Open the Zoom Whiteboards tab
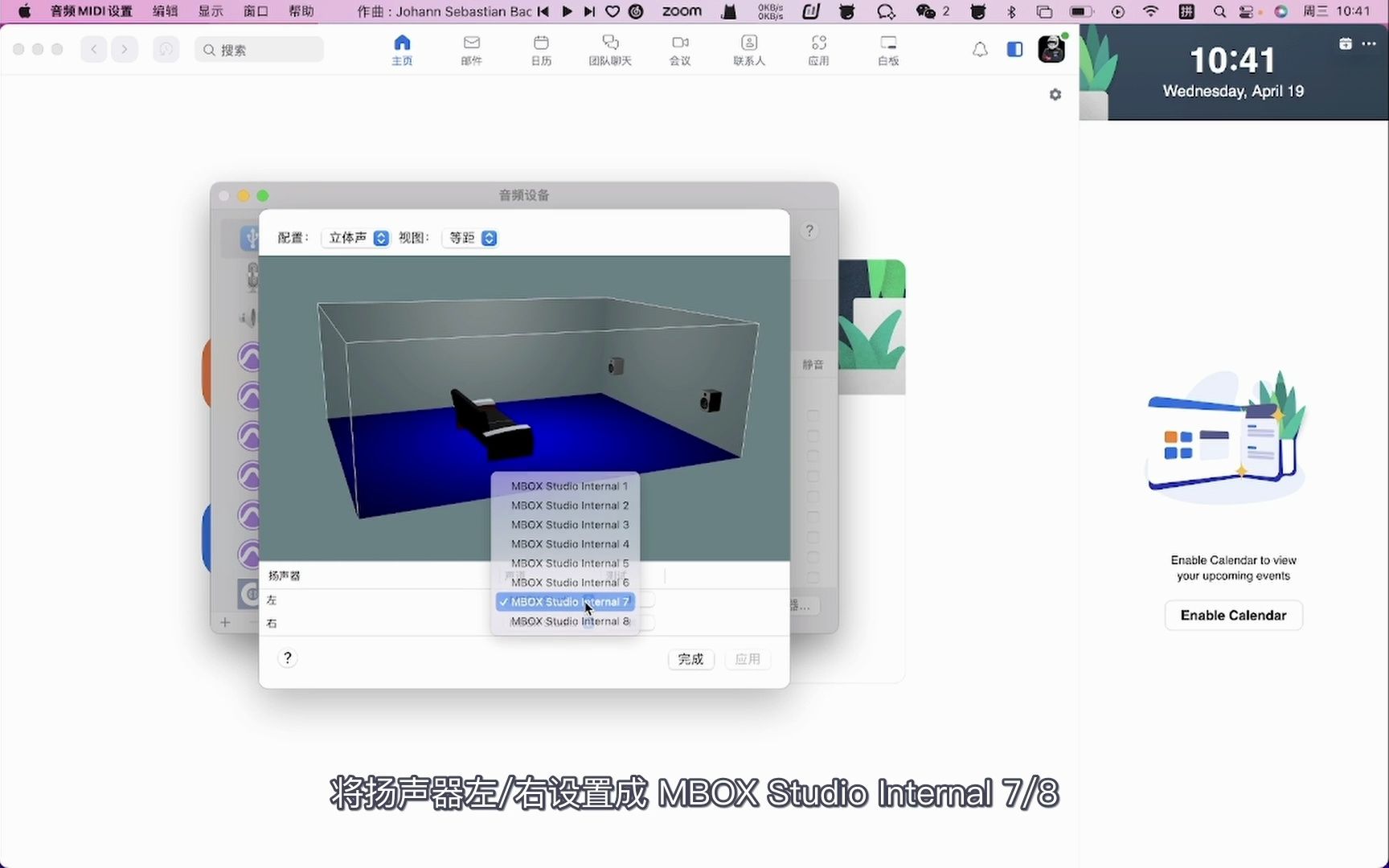1389x868 pixels. pos(888,50)
